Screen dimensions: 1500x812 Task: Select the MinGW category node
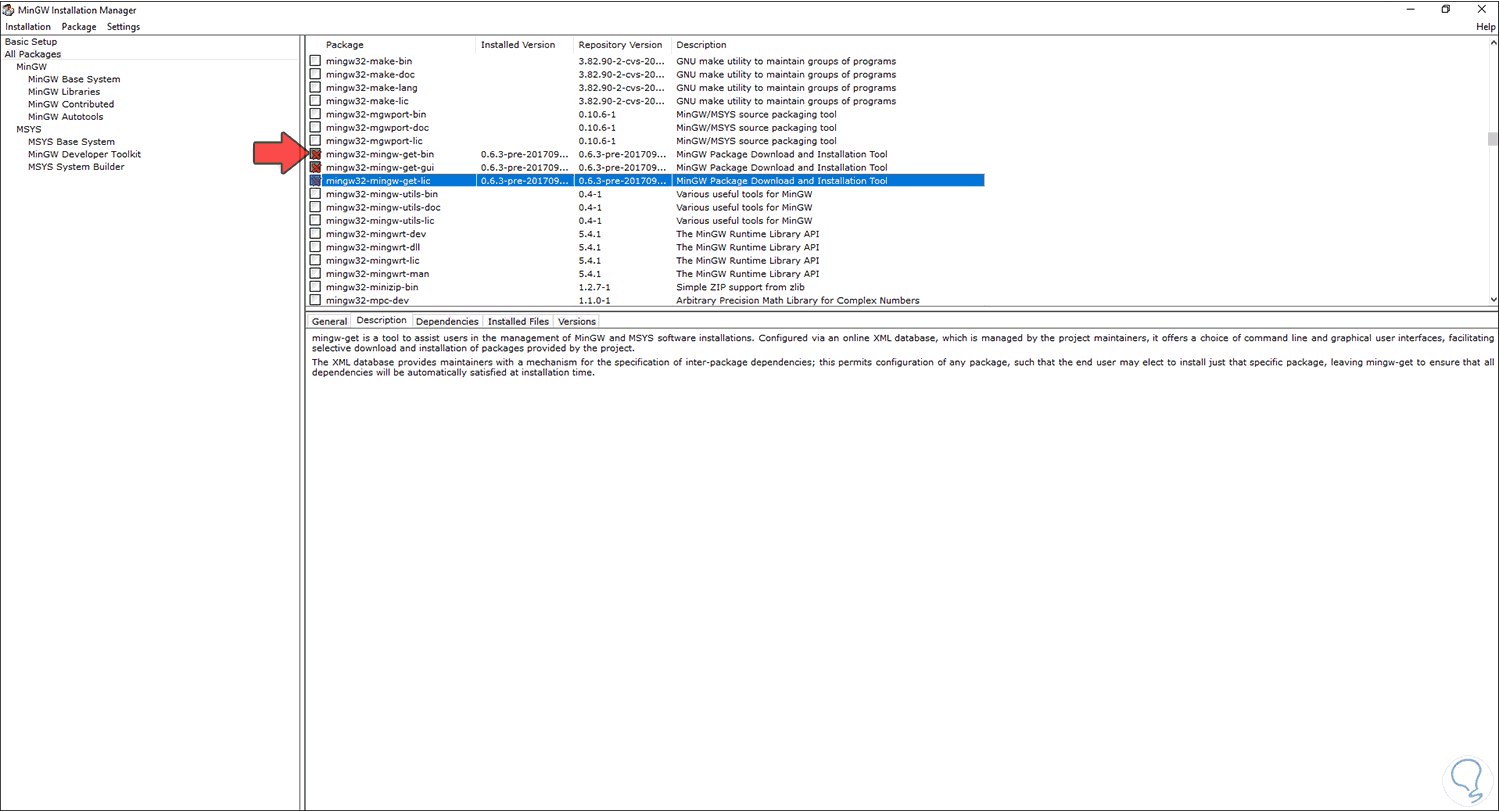pos(31,67)
